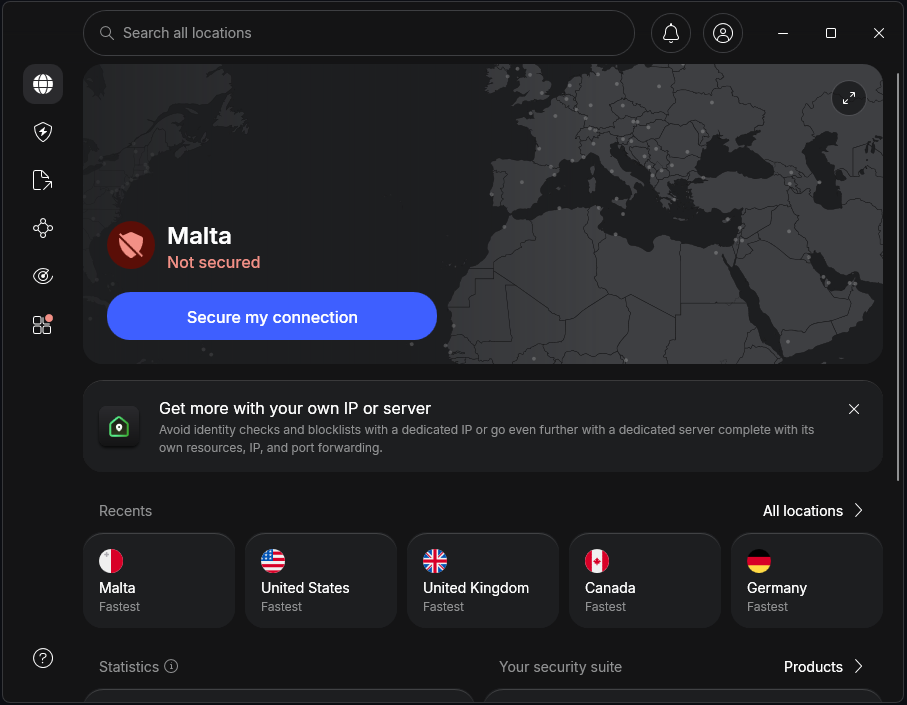Click the vertical scrollbar on the right
Screen dimensions: 907x705
click(x=898, y=278)
